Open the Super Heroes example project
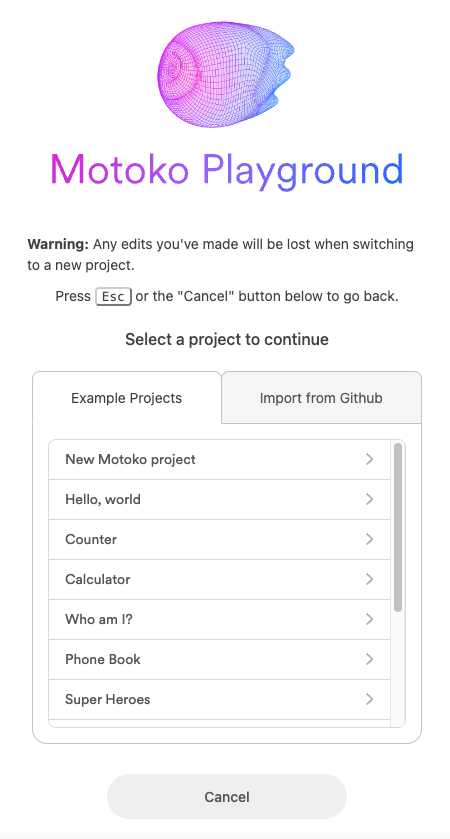This screenshot has width=450, height=839. [219, 699]
